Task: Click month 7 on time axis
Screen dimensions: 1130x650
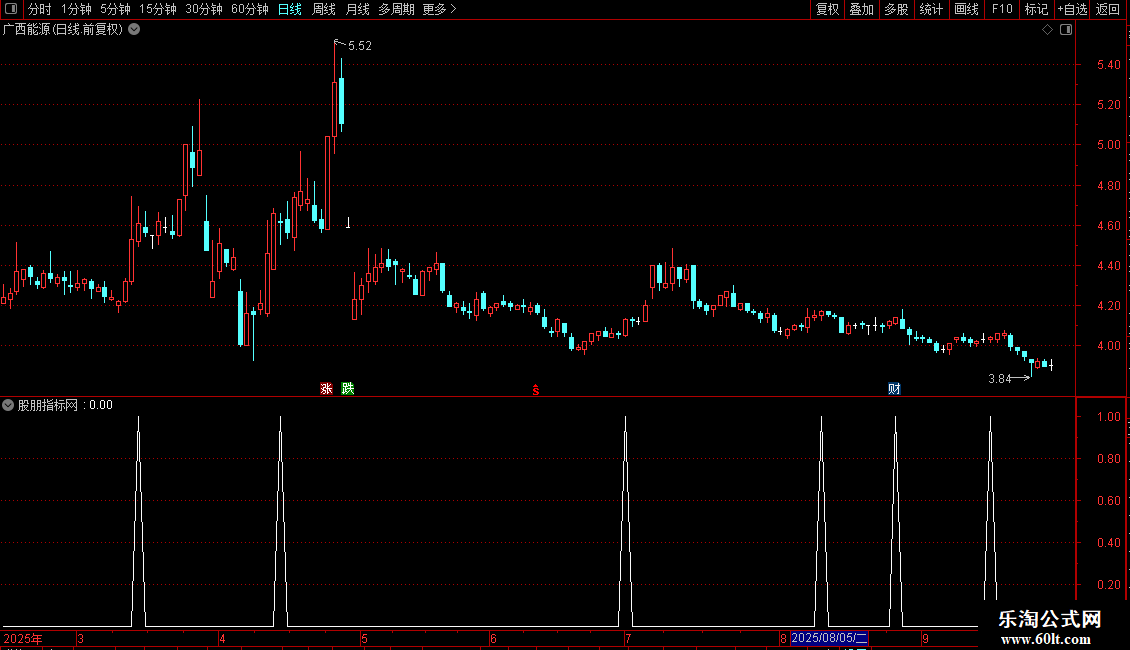Action: click(x=628, y=638)
